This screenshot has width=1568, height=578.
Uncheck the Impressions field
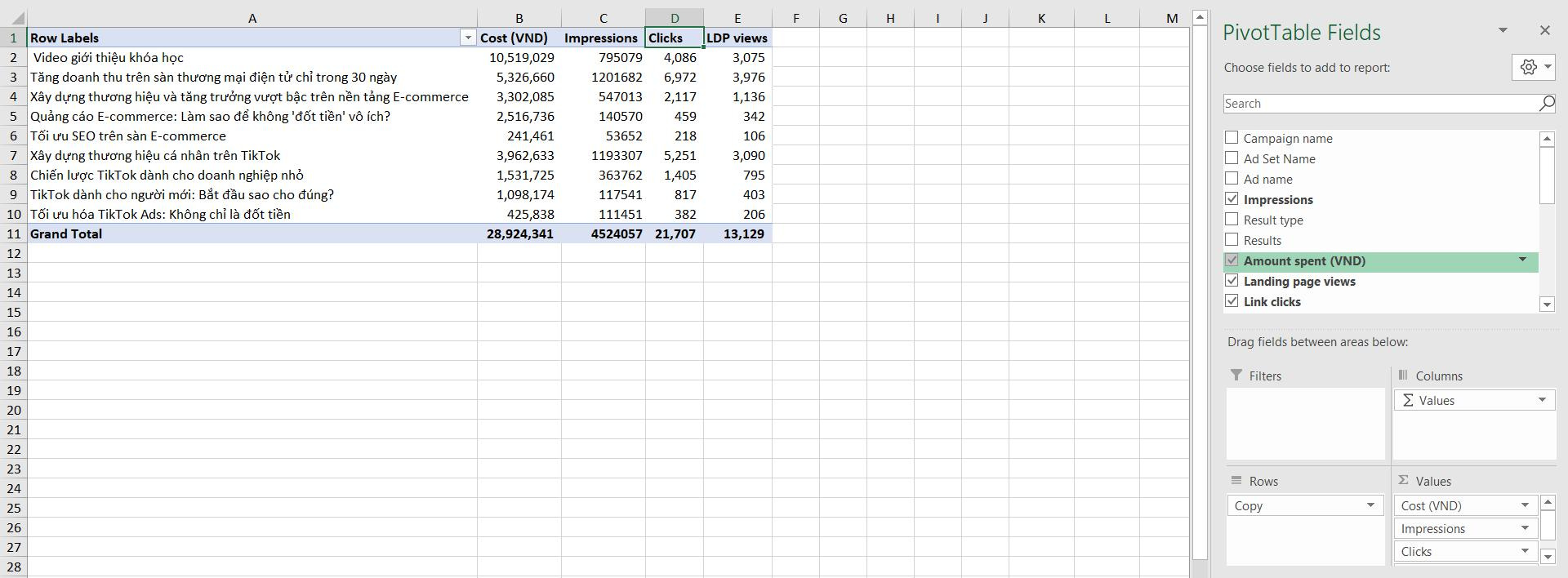pos(1232,199)
